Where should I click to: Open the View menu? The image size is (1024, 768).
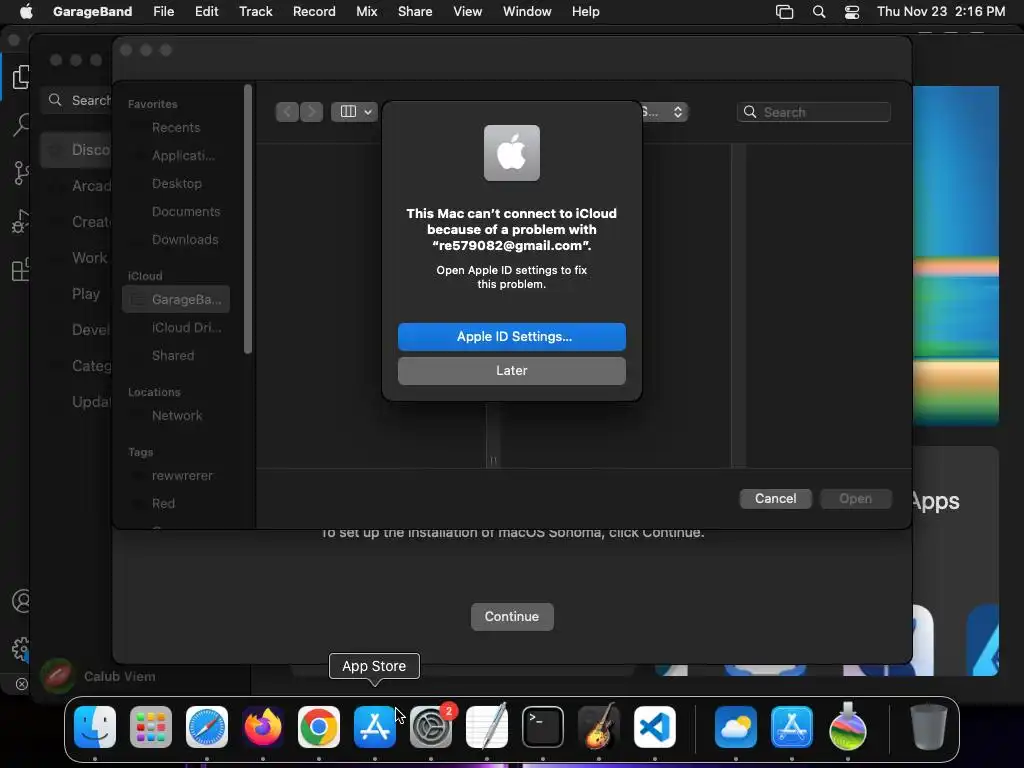tap(468, 12)
